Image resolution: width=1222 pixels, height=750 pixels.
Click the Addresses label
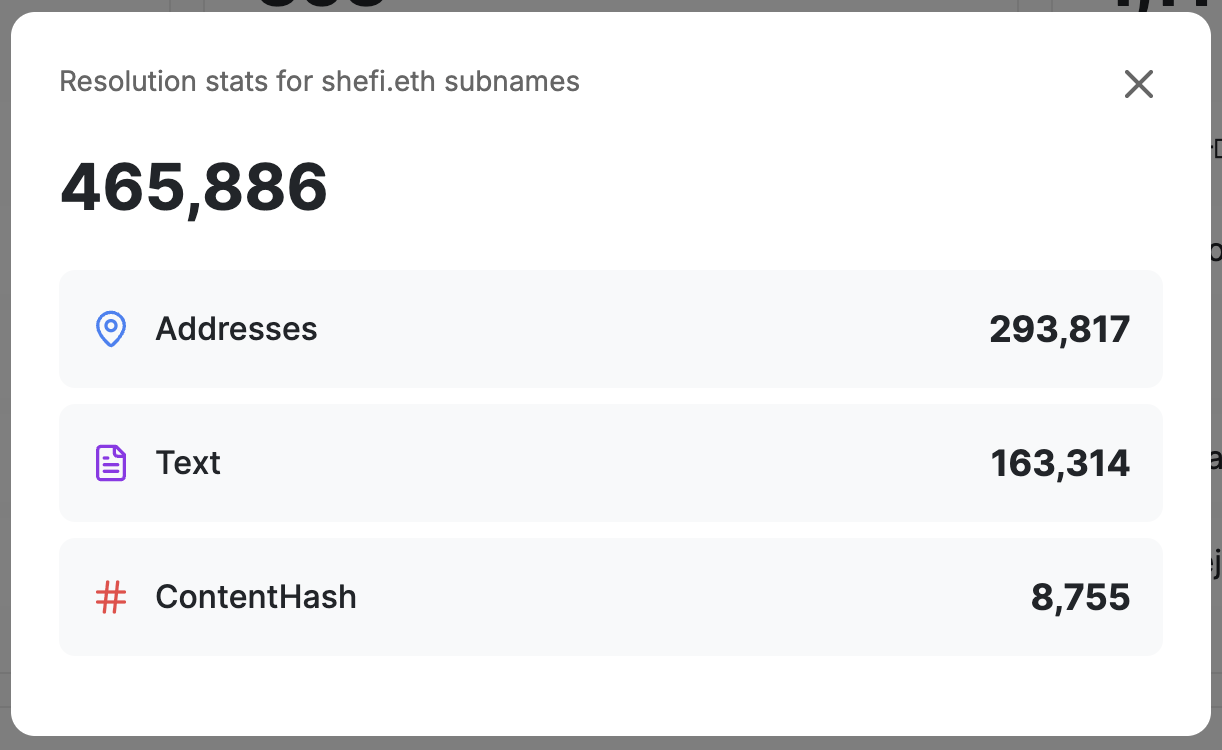(236, 329)
